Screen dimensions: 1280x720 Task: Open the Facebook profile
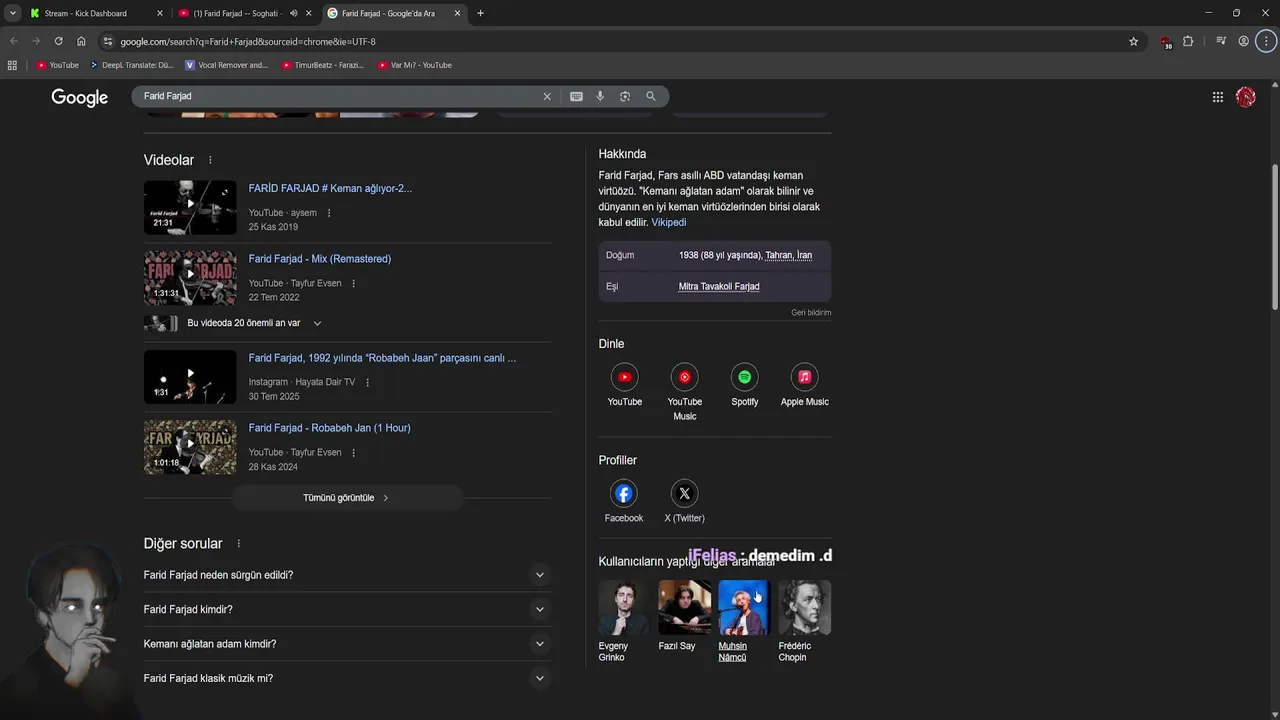pos(624,493)
